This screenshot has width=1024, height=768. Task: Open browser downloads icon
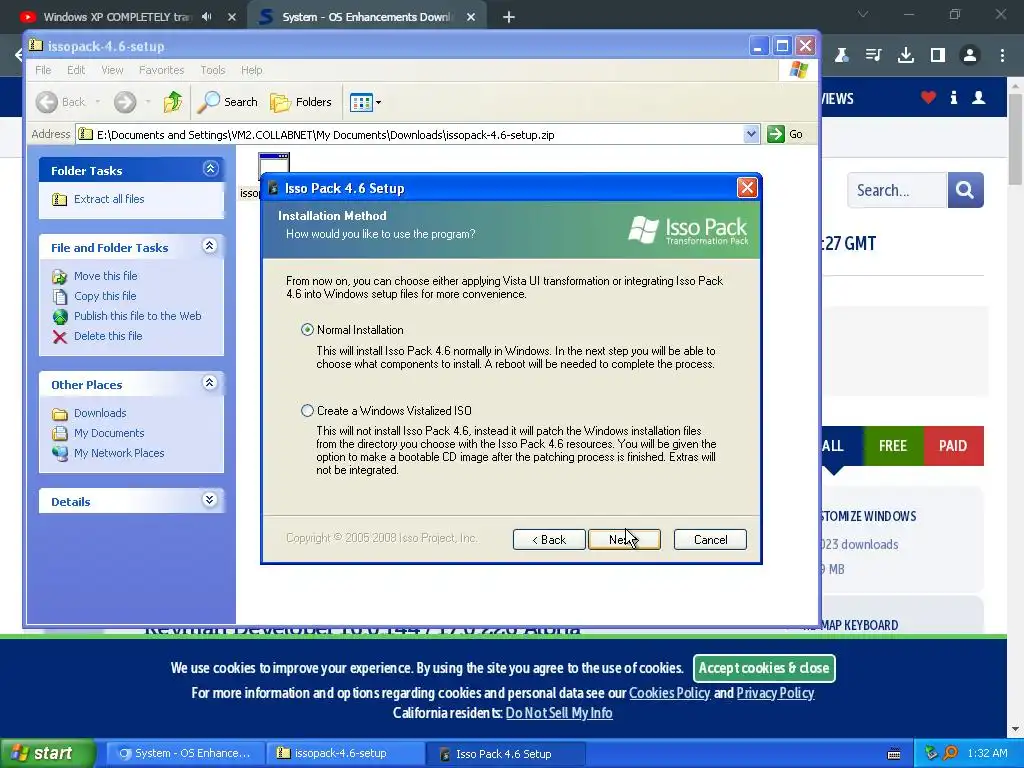click(x=906, y=56)
